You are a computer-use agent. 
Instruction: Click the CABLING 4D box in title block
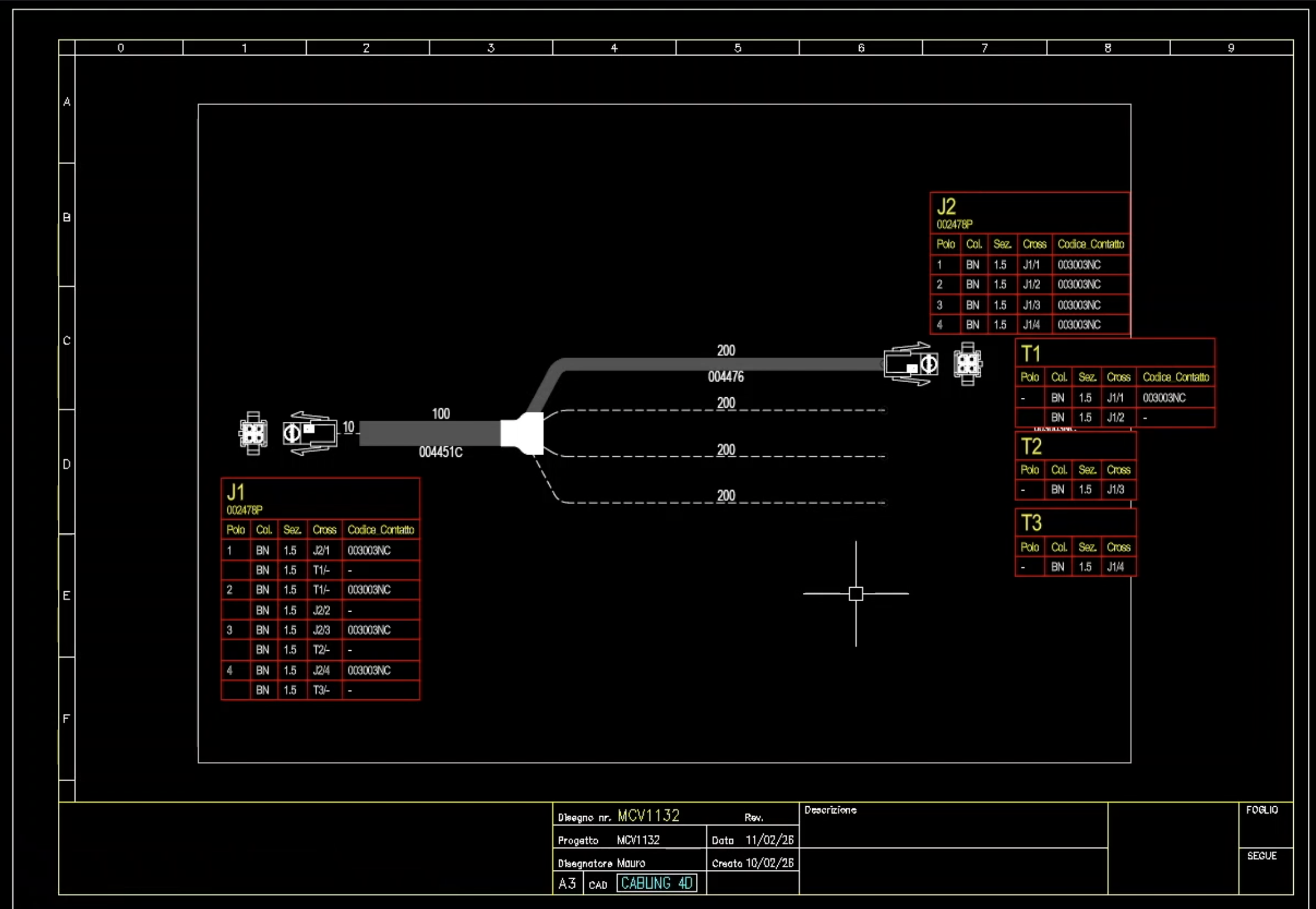tap(656, 883)
